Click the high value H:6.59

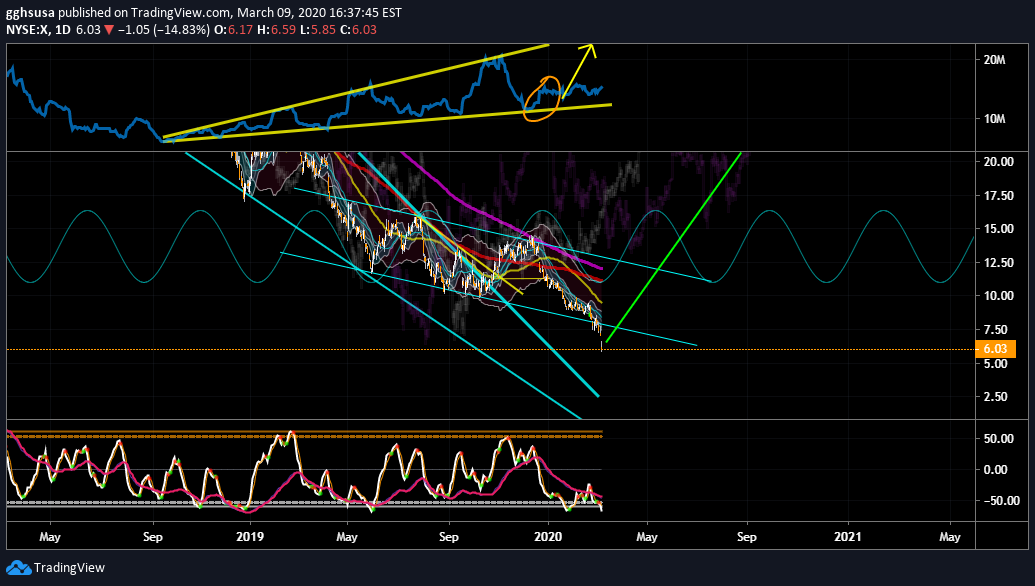click(277, 30)
